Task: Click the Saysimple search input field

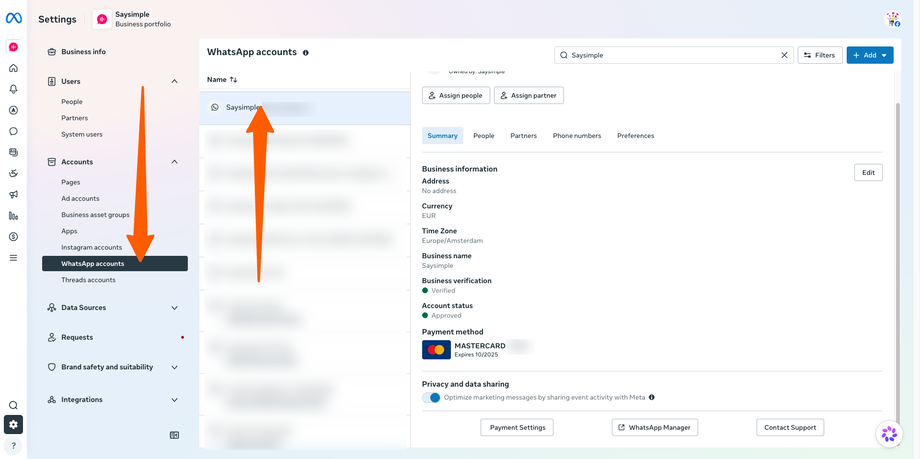Action: [674, 55]
